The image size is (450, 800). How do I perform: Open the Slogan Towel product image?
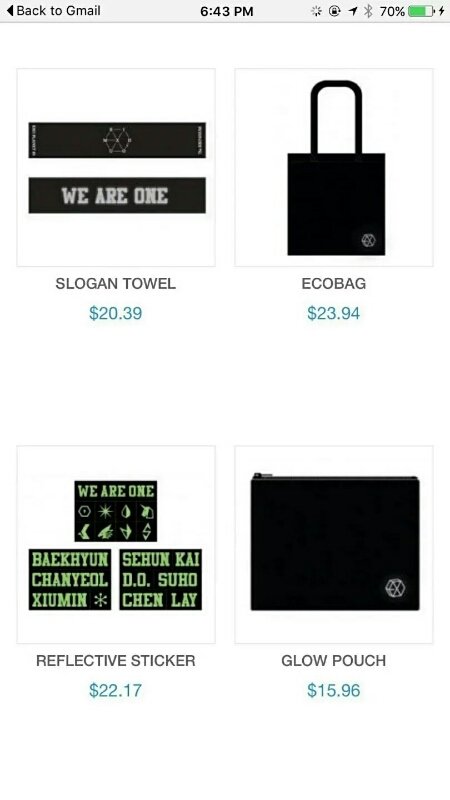click(116, 167)
